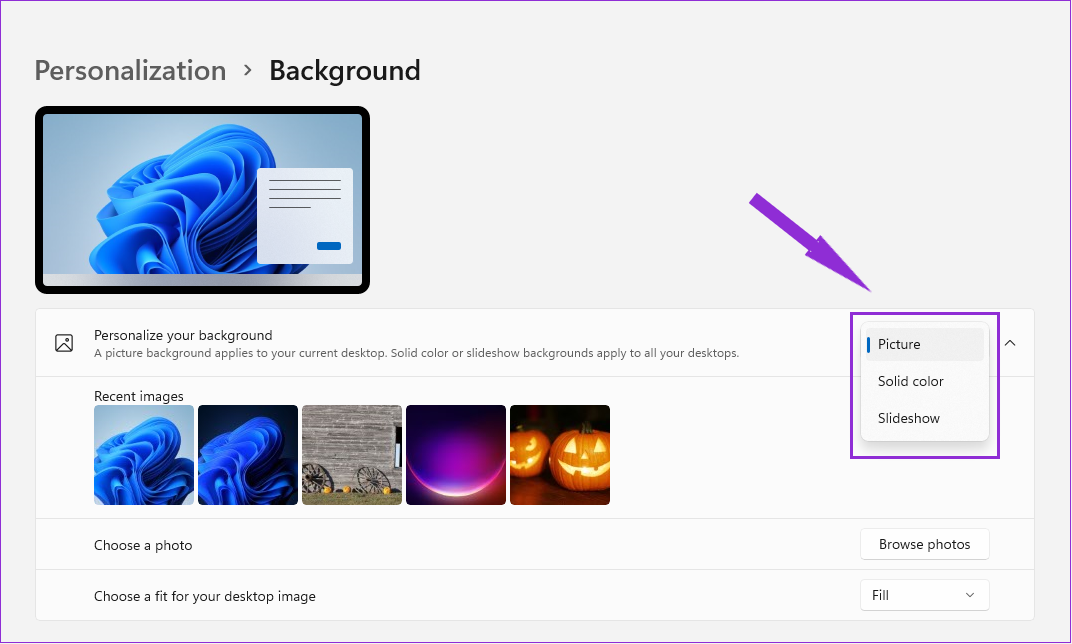1072x644 pixels.
Task: Click the Choose a photo row
Action: pyautogui.click(x=143, y=544)
